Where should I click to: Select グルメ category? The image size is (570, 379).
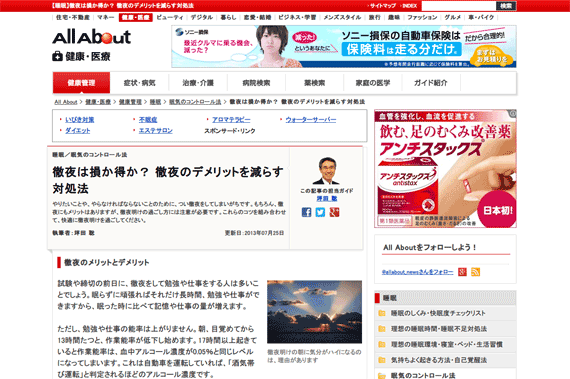(453, 17)
